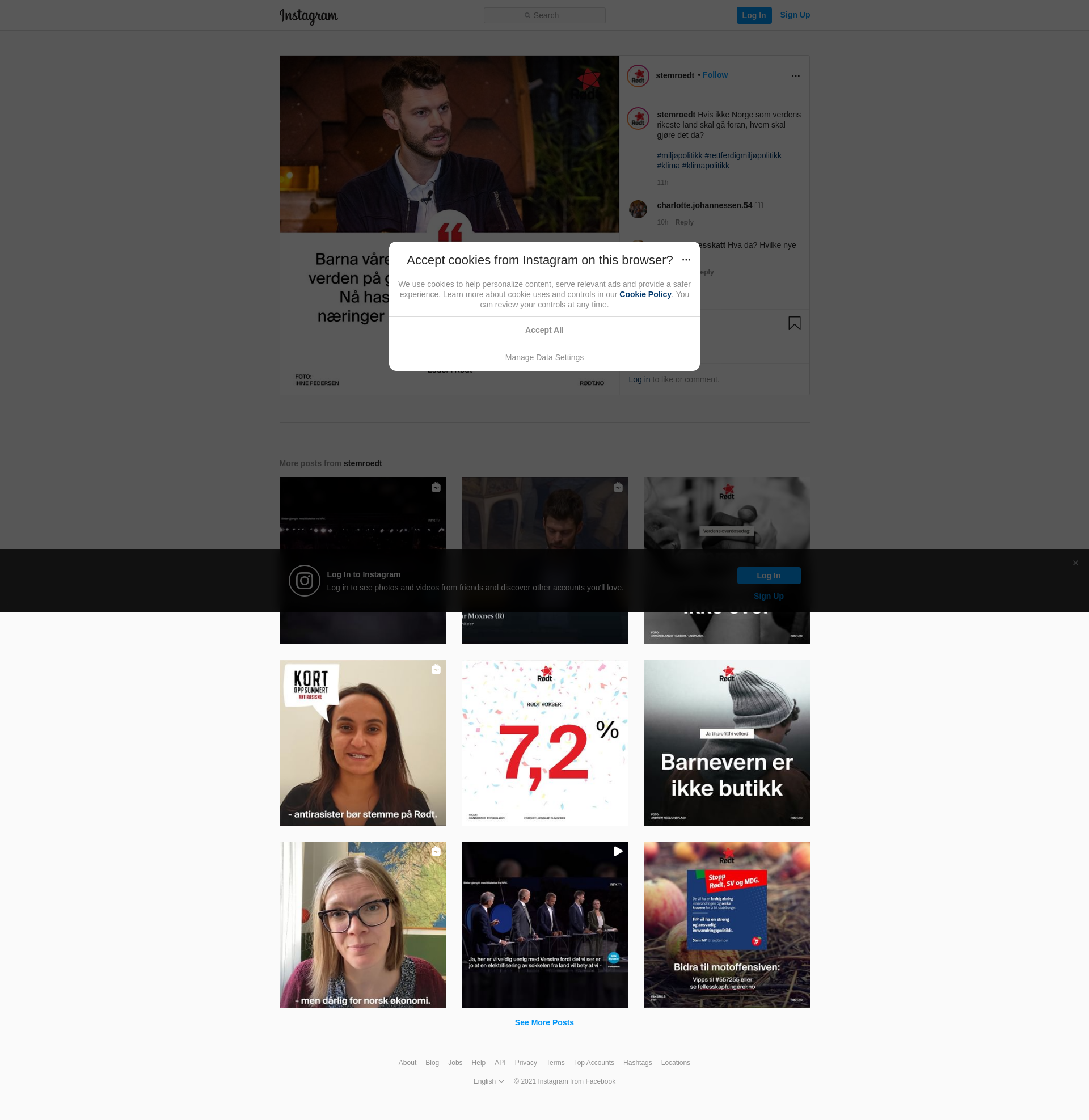The image size is (1089, 1120).
Task: Click the #miljøpolitikk hashtag
Action: (x=679, y=155)
